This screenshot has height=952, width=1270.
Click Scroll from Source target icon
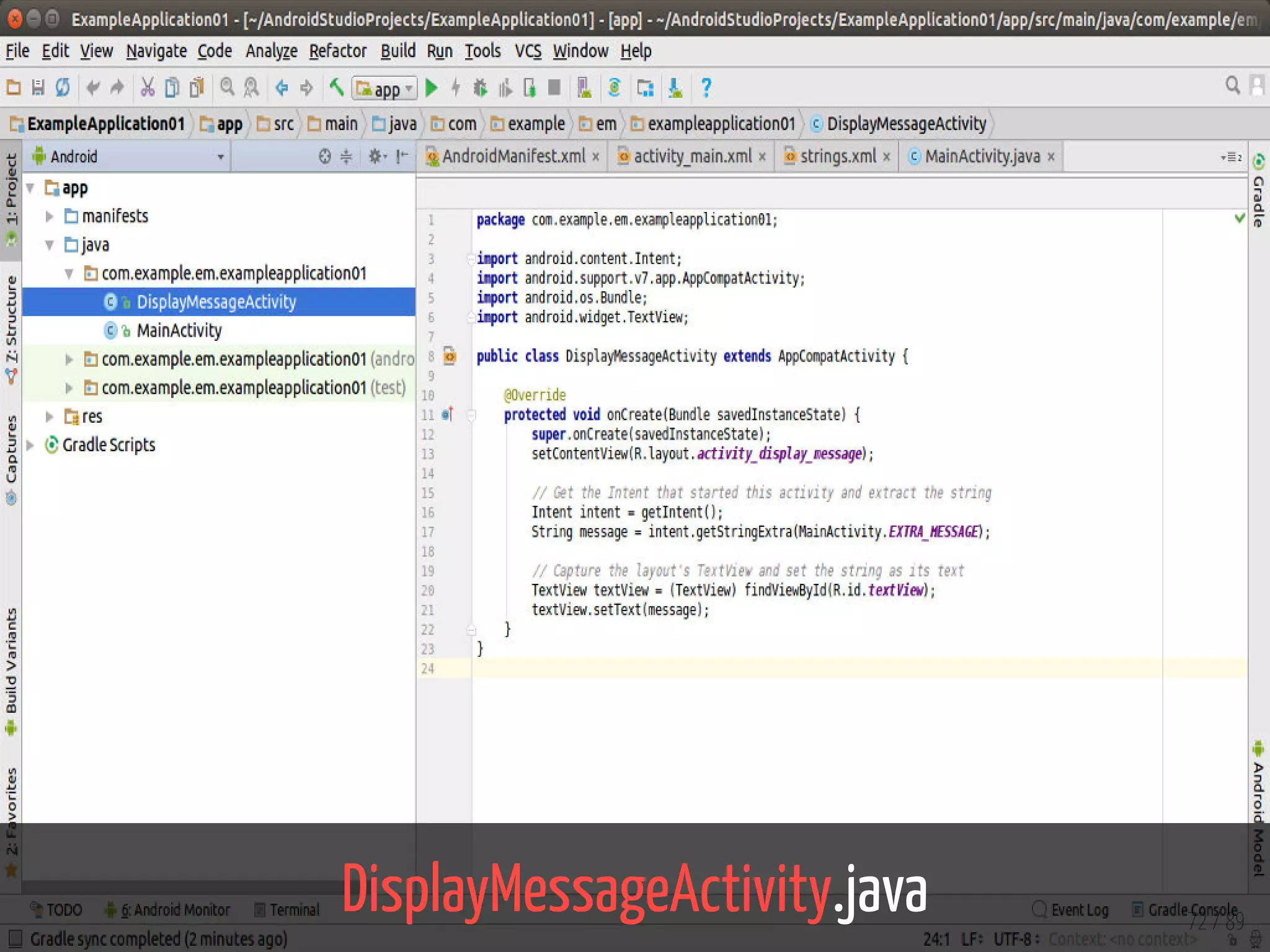click(325, 156)
